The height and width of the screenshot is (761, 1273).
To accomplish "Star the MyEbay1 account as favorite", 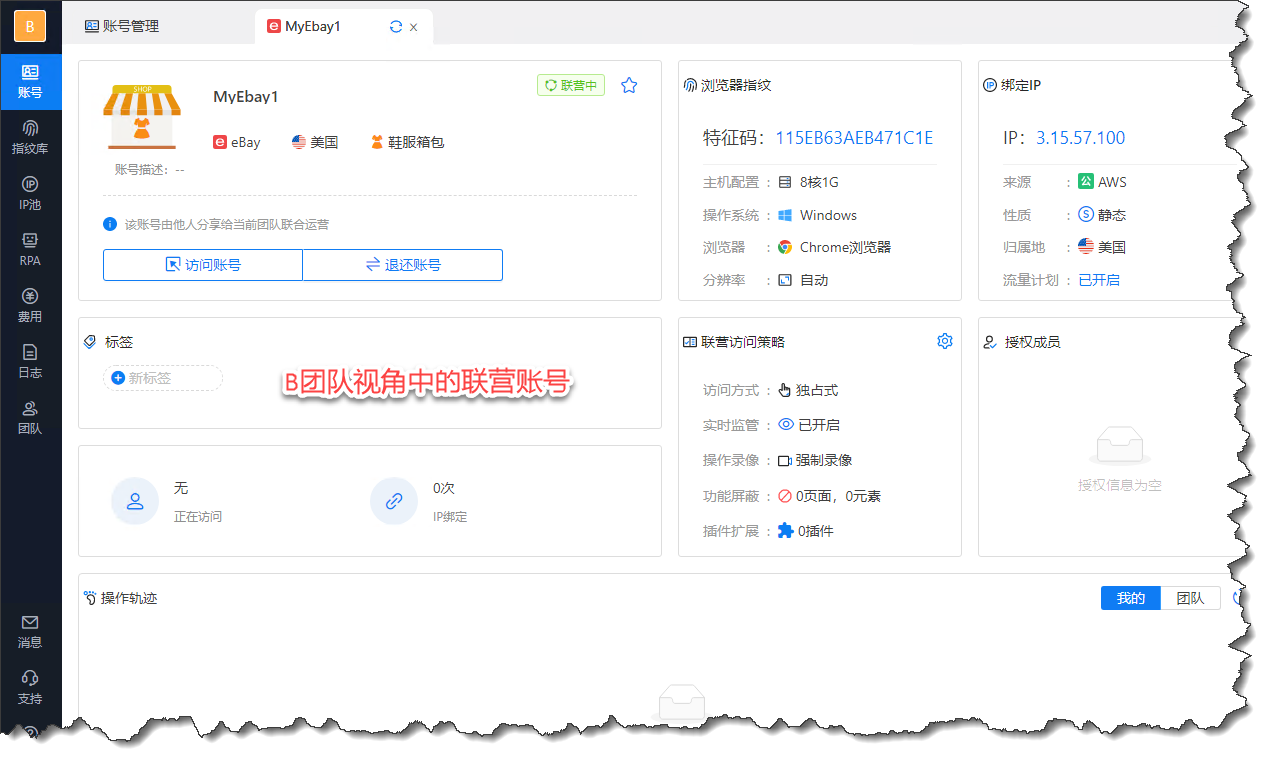I will click(x=629, y=86).
